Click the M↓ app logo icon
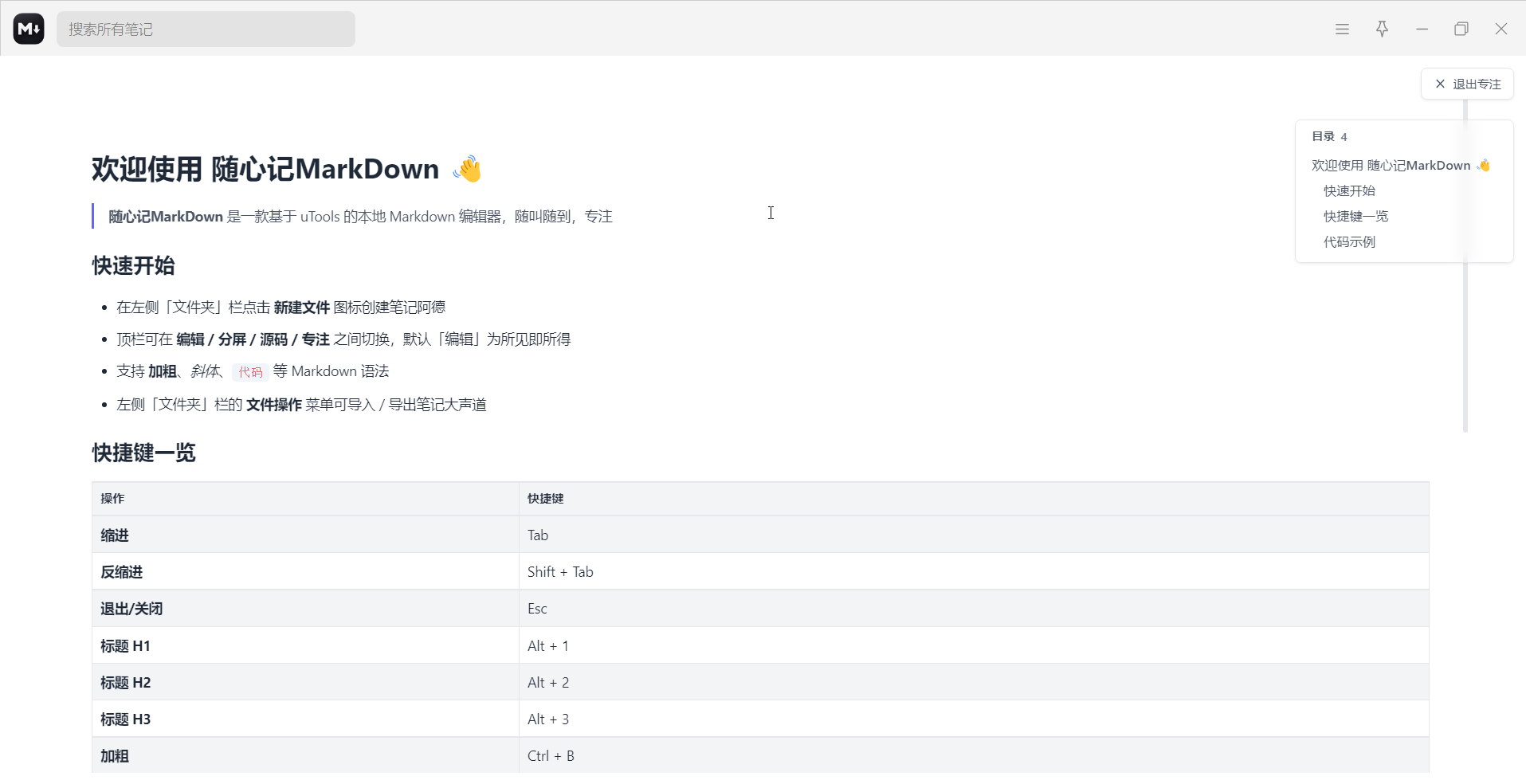This screenshot has height=784, width=1526. click(x=29, y=29)
